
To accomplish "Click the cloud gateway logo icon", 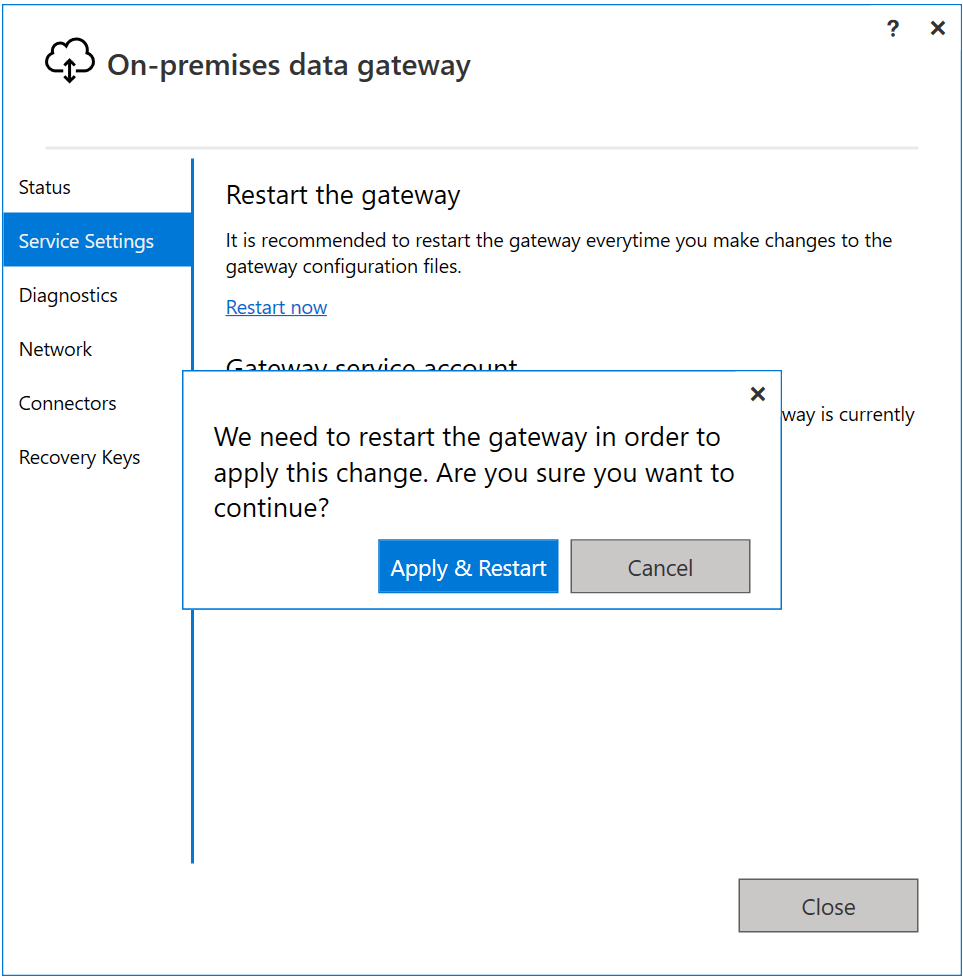I will point(70,62).
